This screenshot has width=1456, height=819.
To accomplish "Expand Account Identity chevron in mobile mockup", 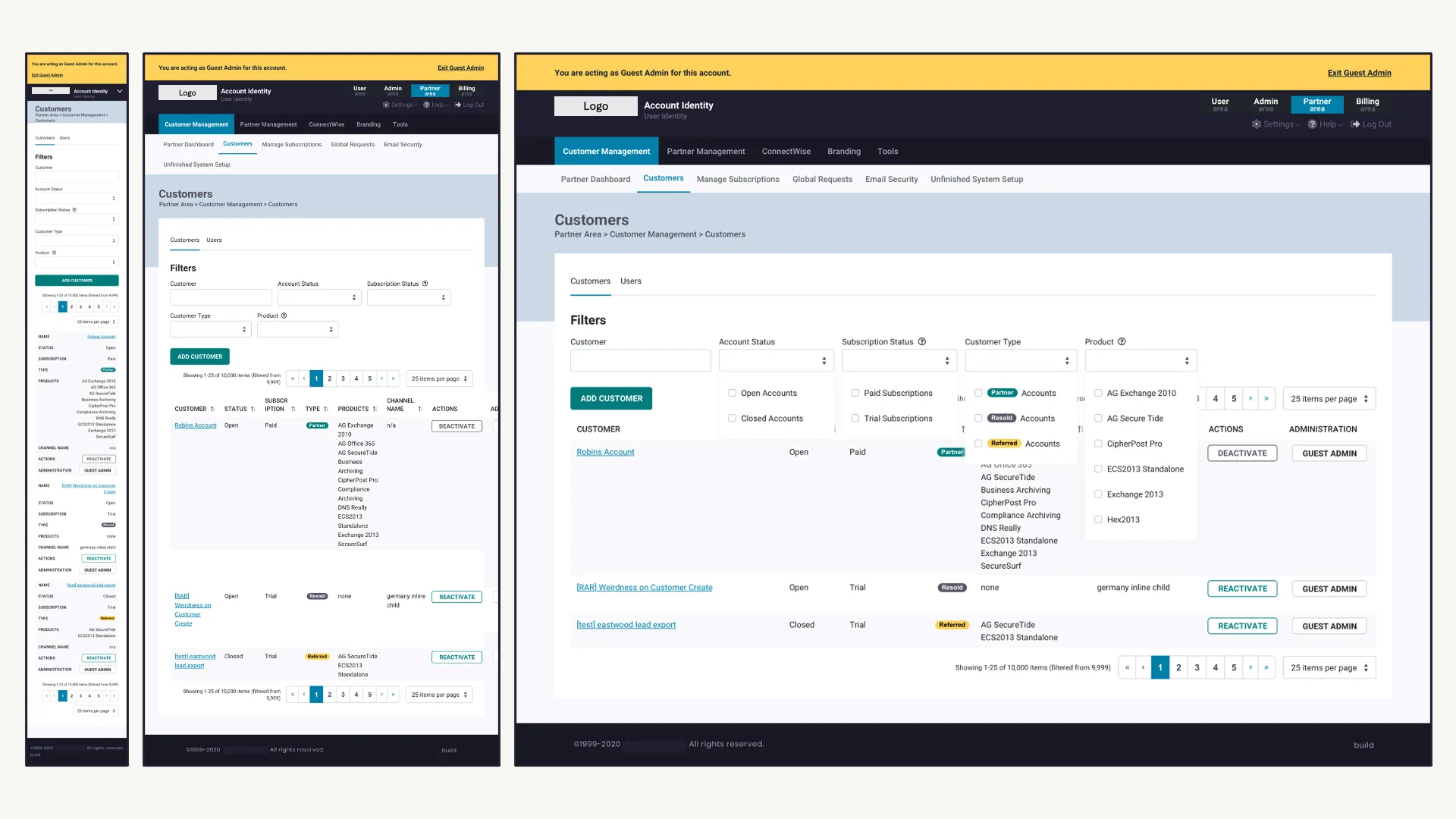I will 120,91.
